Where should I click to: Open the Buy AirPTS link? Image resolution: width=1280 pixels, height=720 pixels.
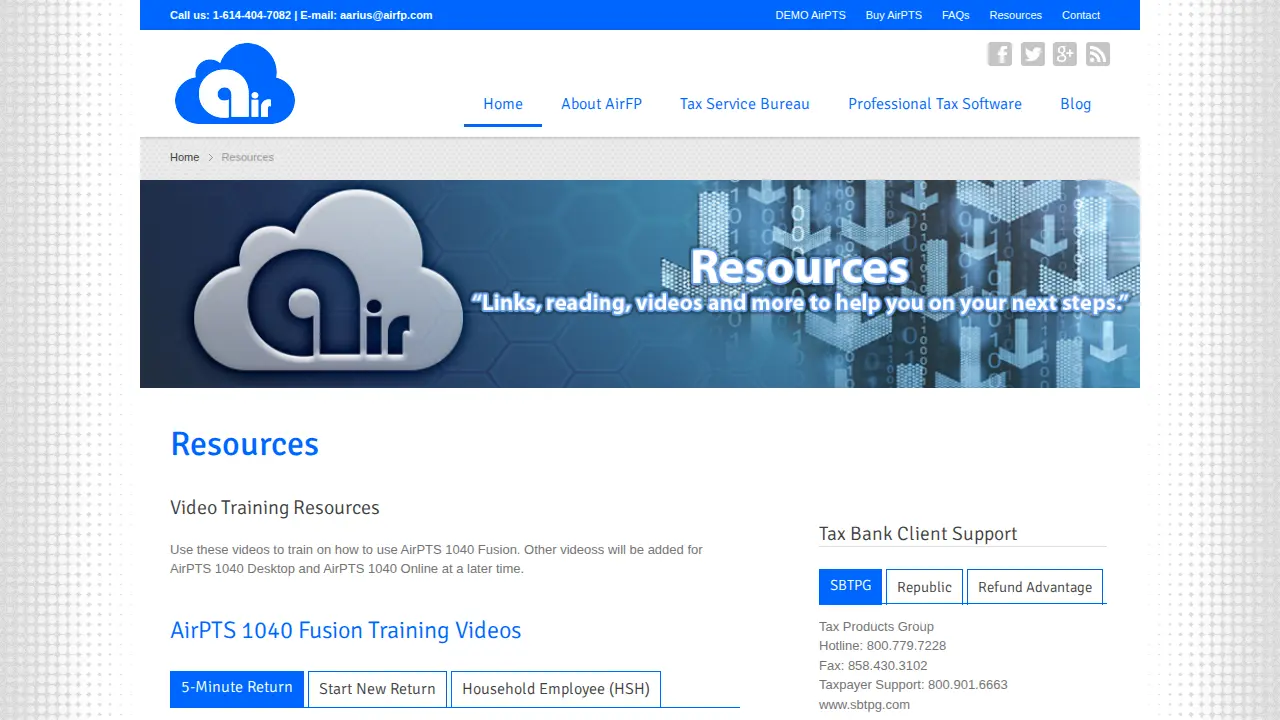click(894, 15)
